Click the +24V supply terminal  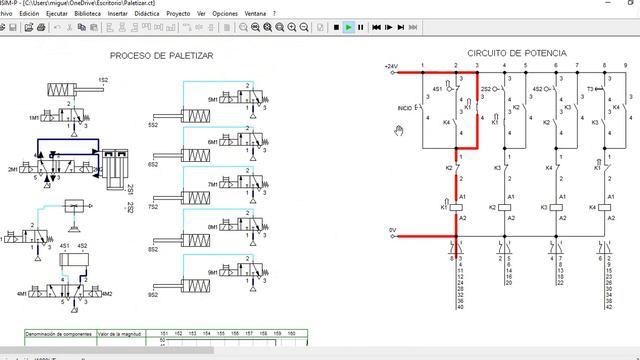pyautogui.click(x=393, y=73)
